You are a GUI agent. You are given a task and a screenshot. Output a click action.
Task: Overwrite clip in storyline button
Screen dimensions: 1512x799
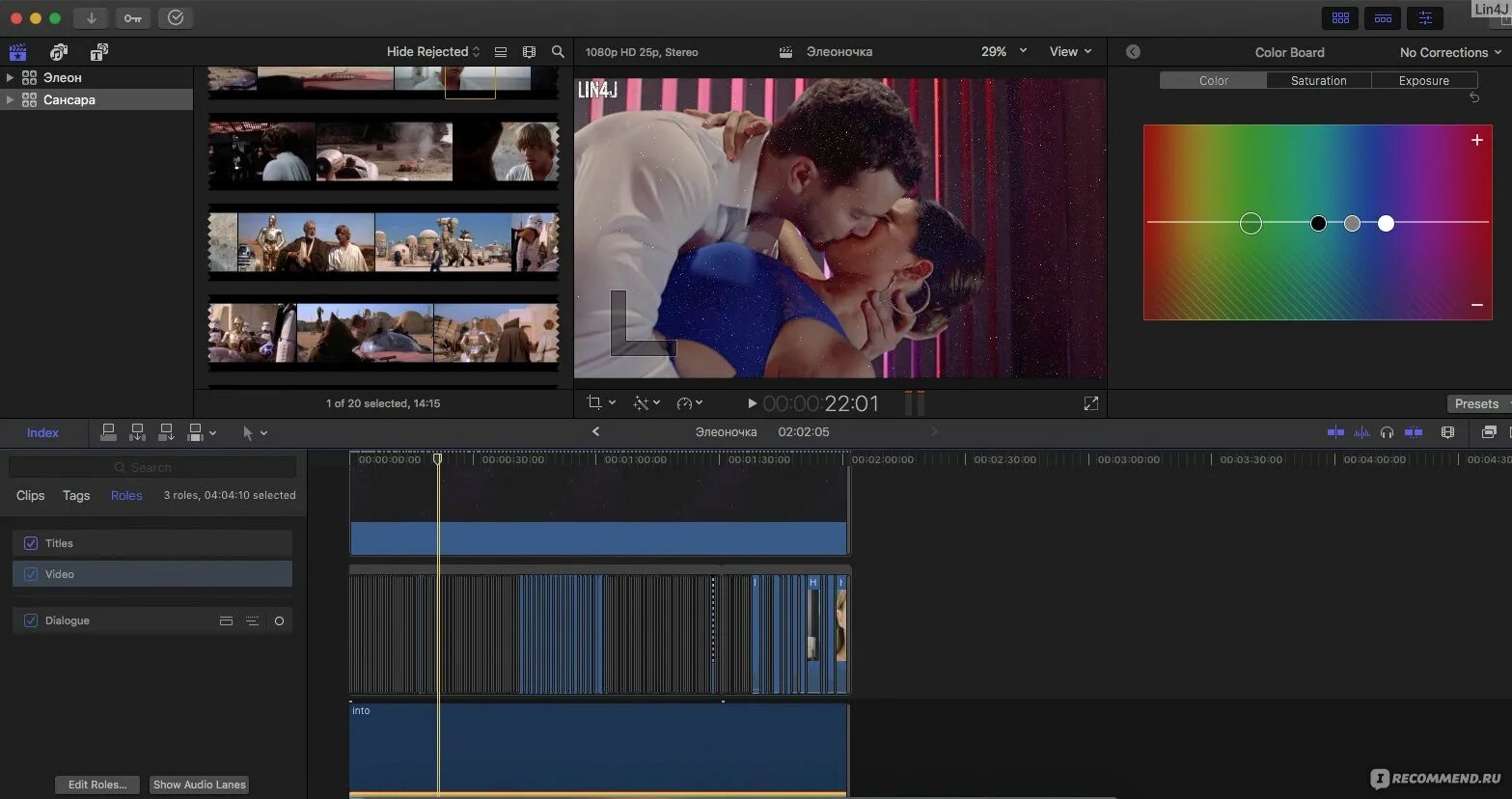click(x=196, y=432)
